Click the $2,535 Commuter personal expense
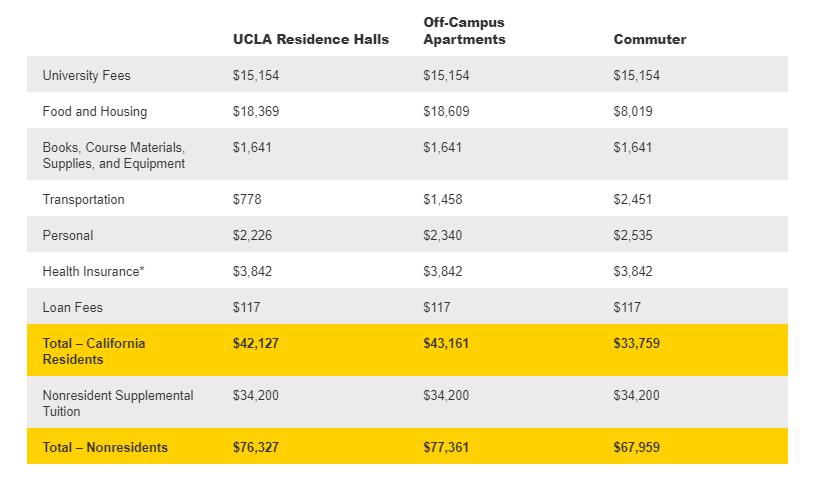 pyautogui.click(x=632, y=235)
